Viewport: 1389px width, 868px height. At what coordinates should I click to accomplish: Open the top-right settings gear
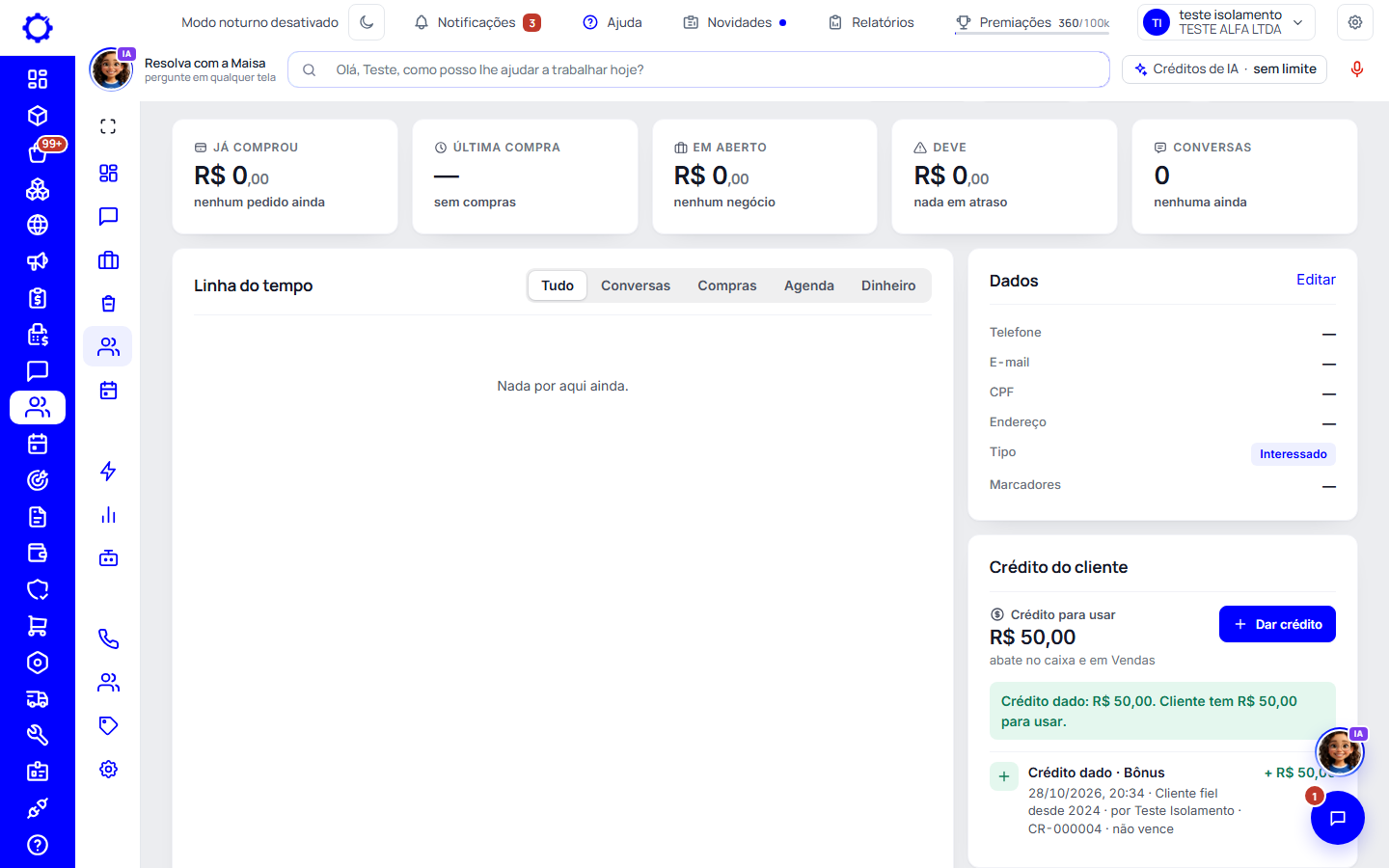point(1355,22)
